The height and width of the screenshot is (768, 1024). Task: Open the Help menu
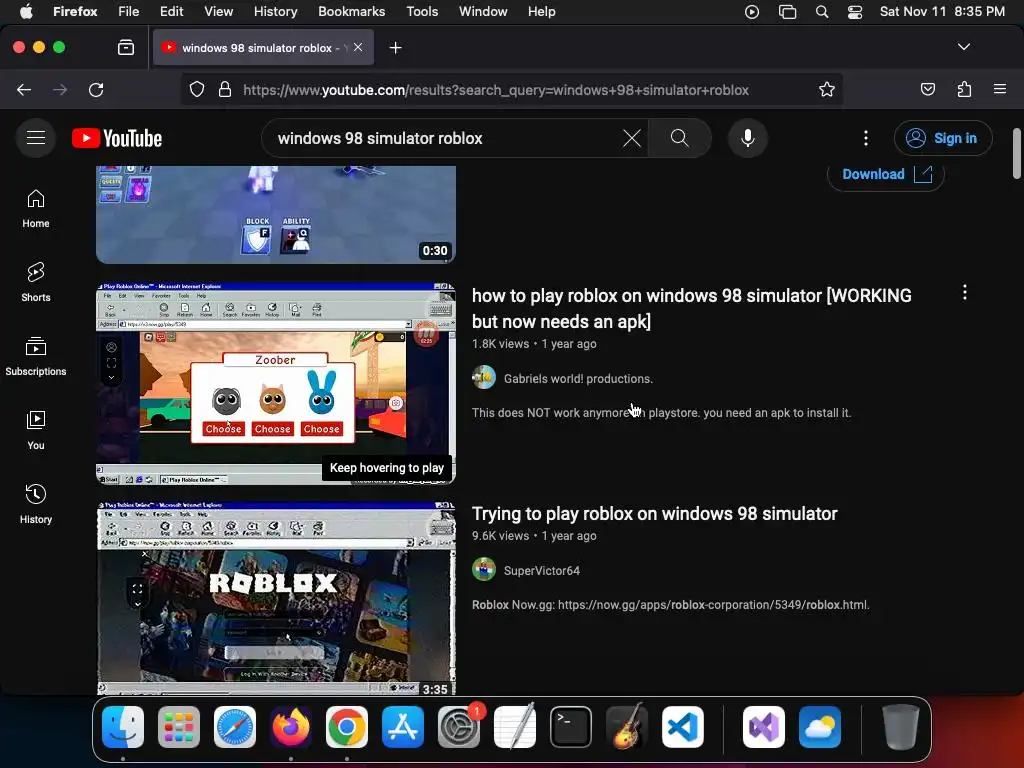click(542, 12)
